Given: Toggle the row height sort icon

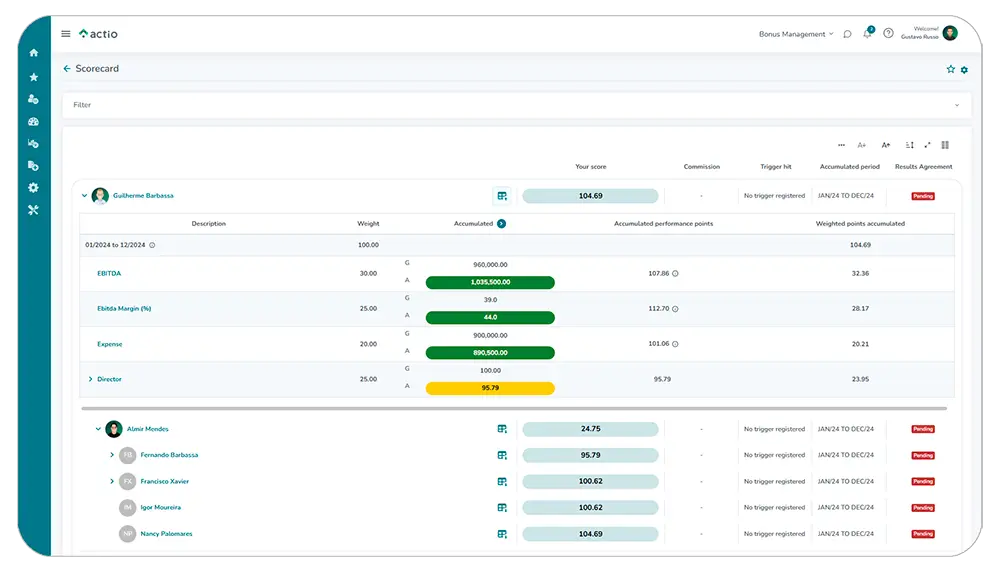Looking at the screenshot, I should [909, 145].
